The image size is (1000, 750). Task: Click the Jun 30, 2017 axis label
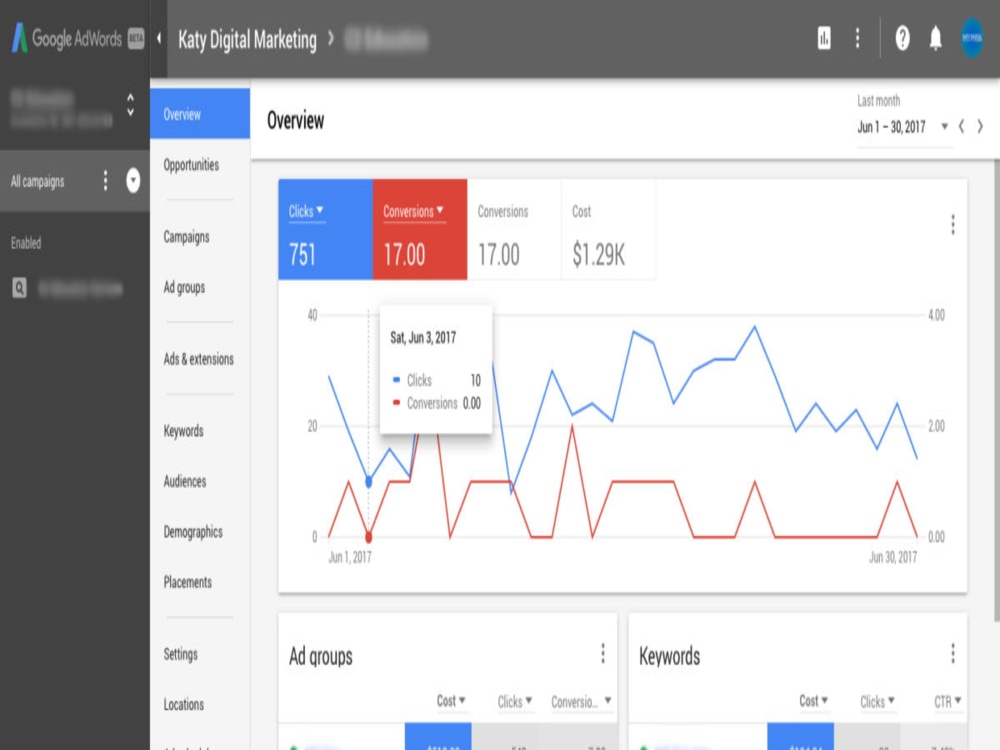point(893,557)
